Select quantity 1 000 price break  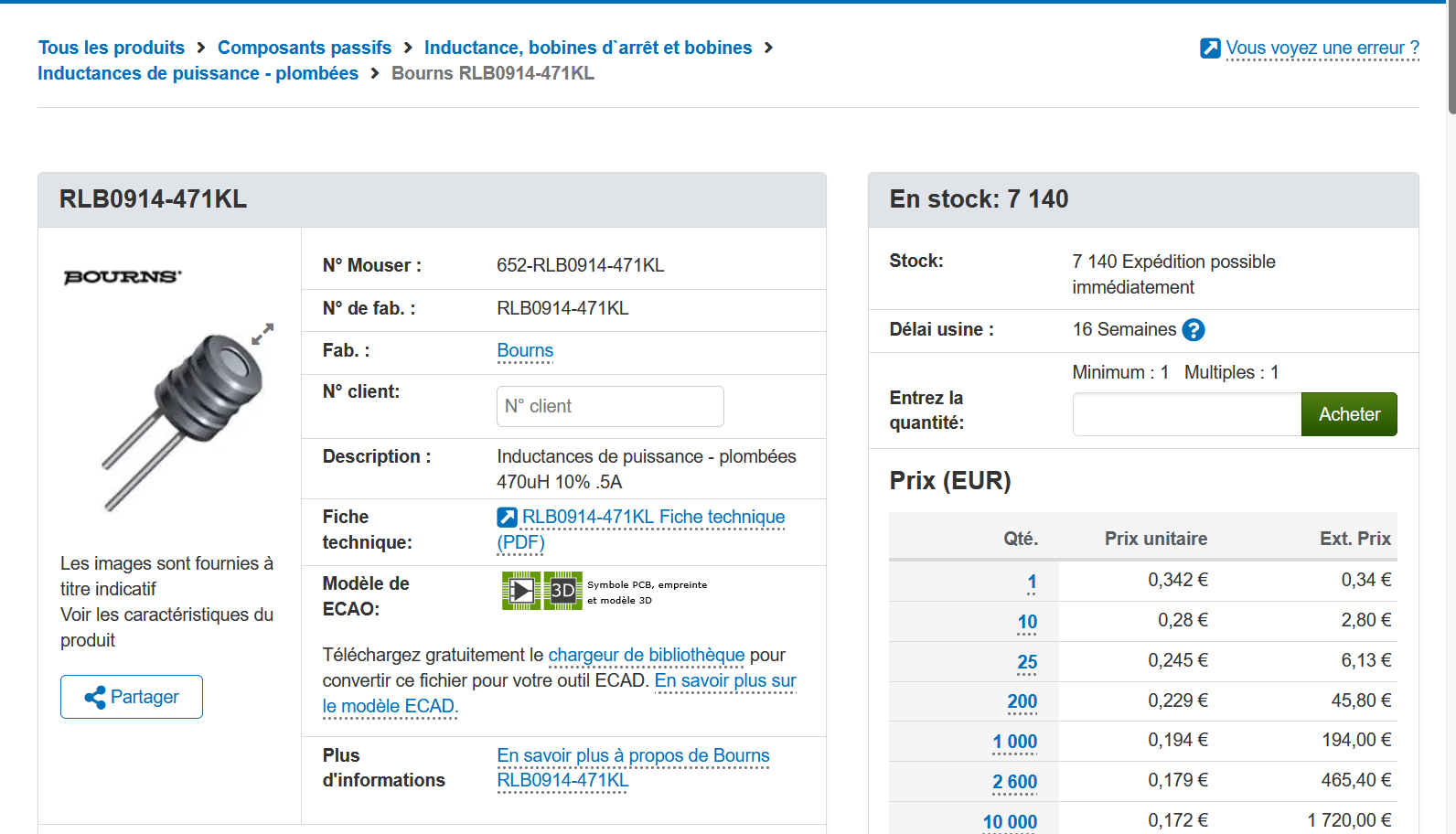pyautogui.click(x=1014, y=742)
